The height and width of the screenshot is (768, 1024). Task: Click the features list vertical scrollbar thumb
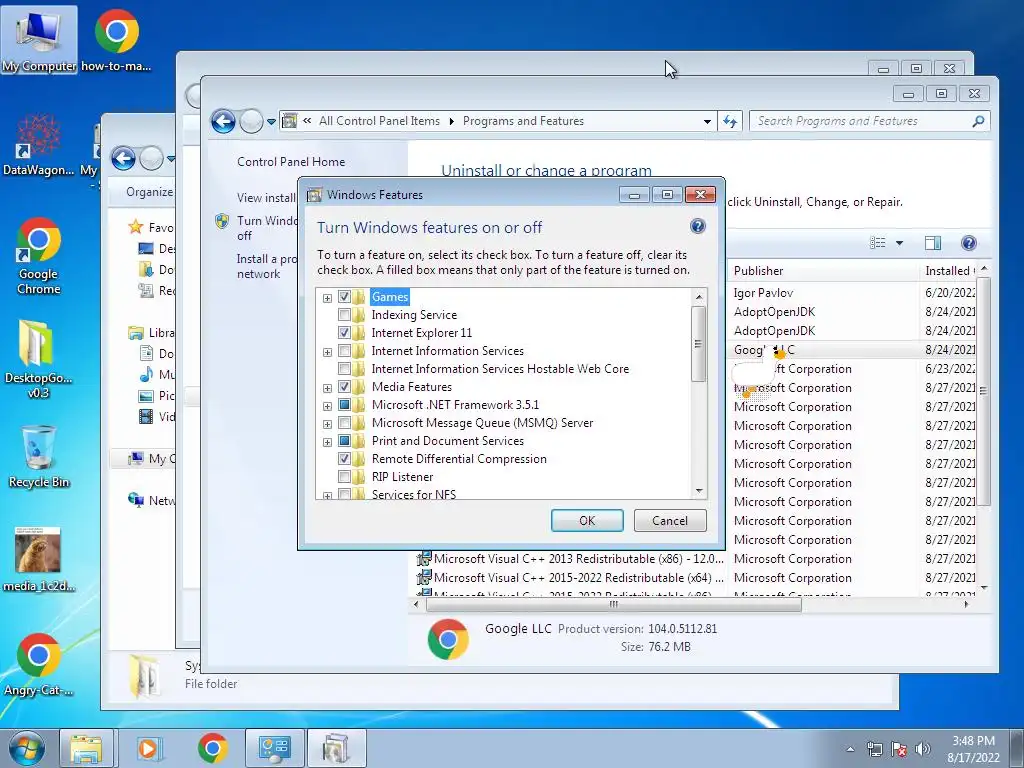coord(698,344)
